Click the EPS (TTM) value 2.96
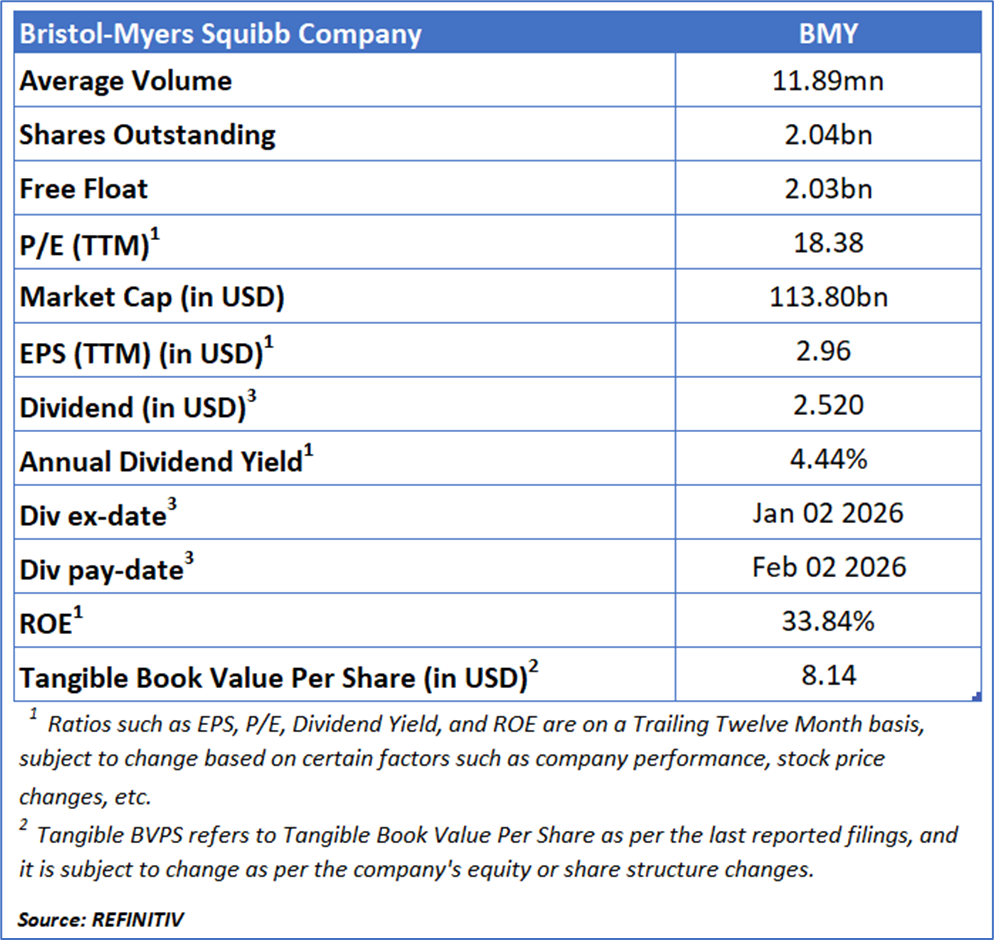Image resolution: width=994 pixels, height=940 pixels. click(827, 351)
